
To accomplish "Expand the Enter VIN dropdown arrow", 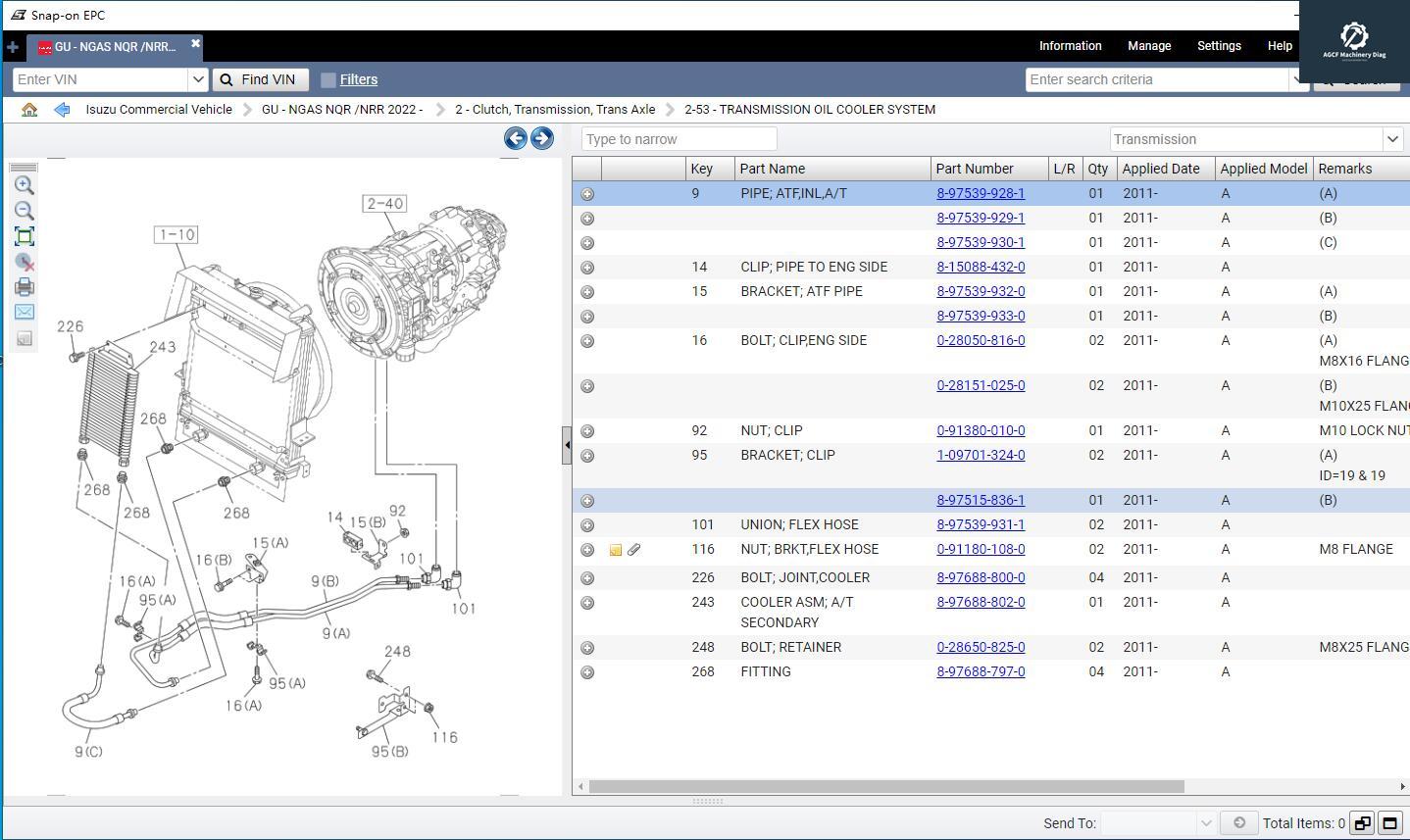I will click(197, 79).
